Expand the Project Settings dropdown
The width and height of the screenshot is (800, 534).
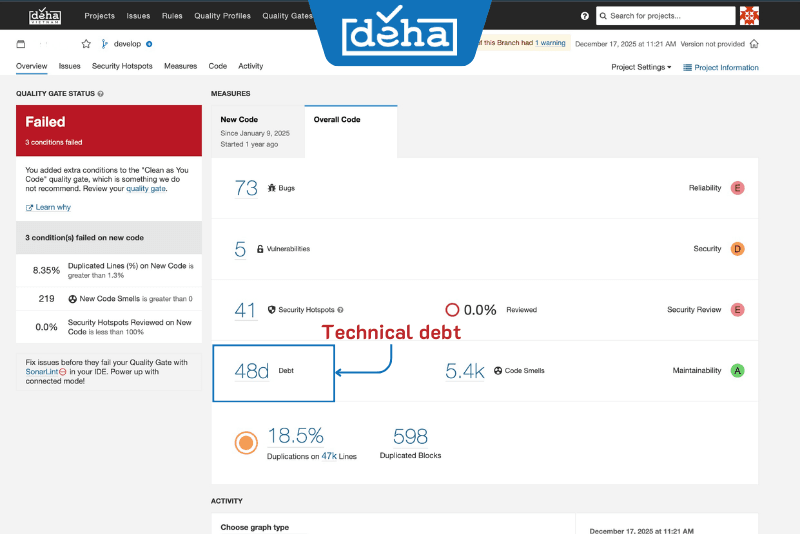(641, 67)
